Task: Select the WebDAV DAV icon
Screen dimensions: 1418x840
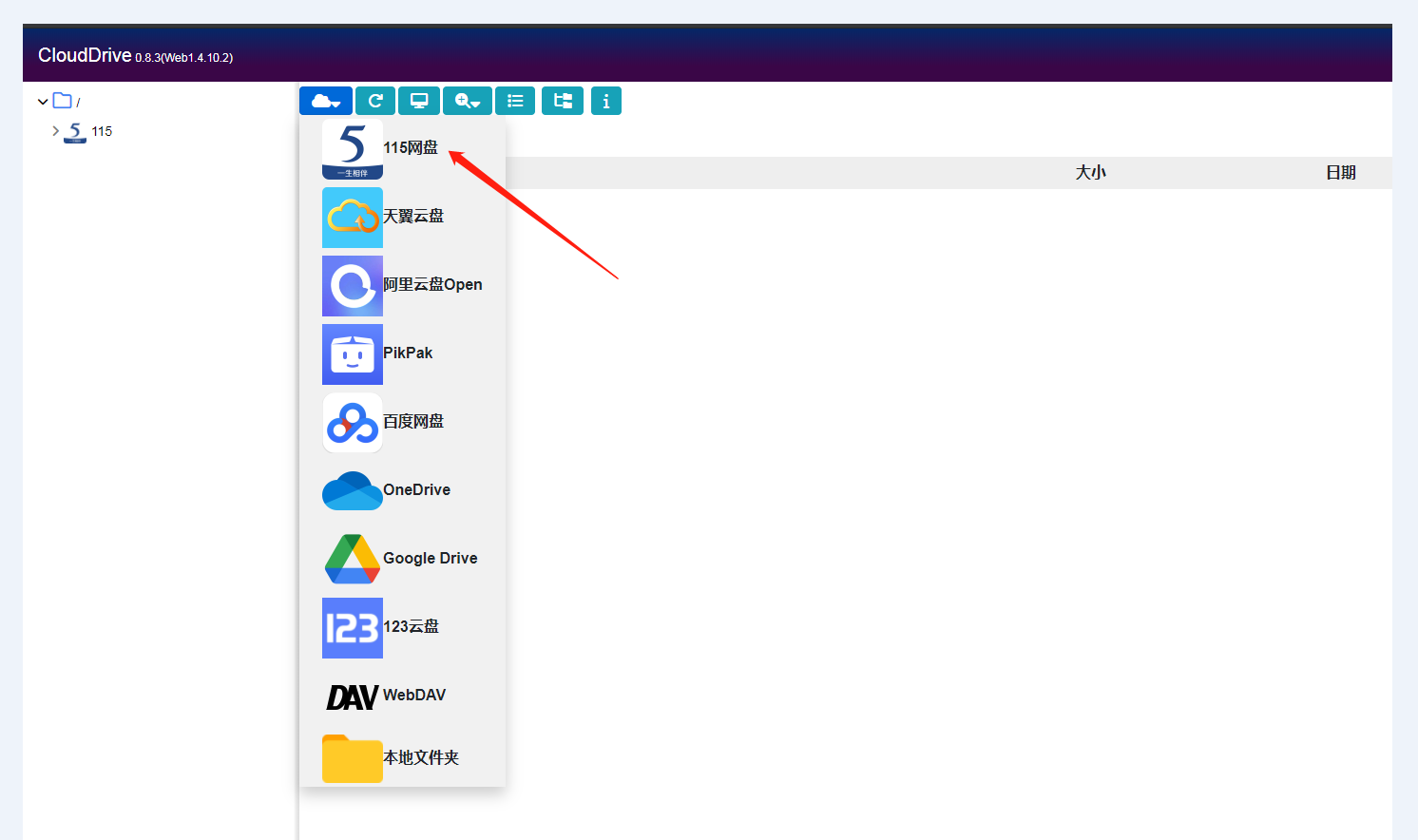Action: click(x=353, y=697)
